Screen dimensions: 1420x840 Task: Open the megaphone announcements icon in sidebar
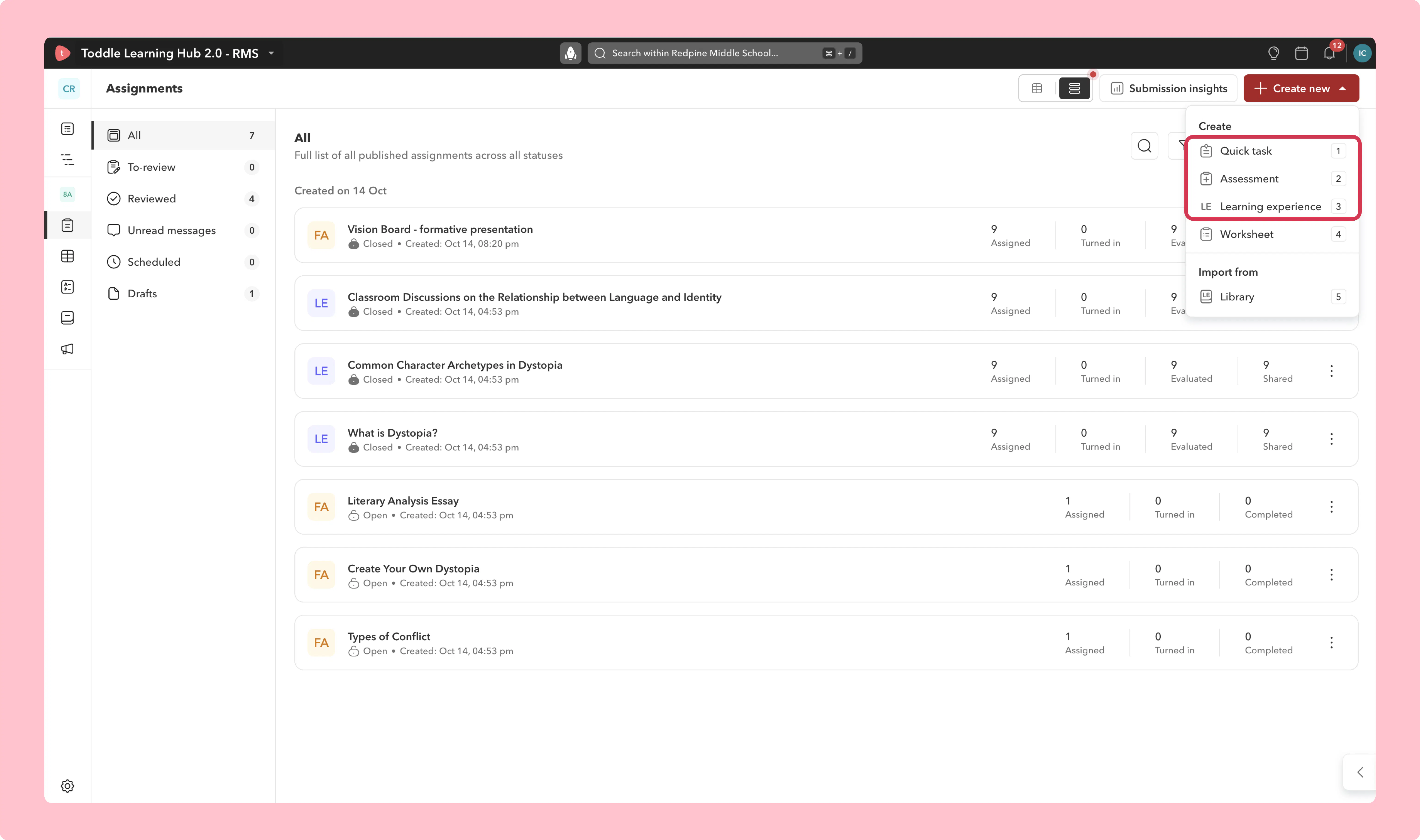(x=67, y=349)
